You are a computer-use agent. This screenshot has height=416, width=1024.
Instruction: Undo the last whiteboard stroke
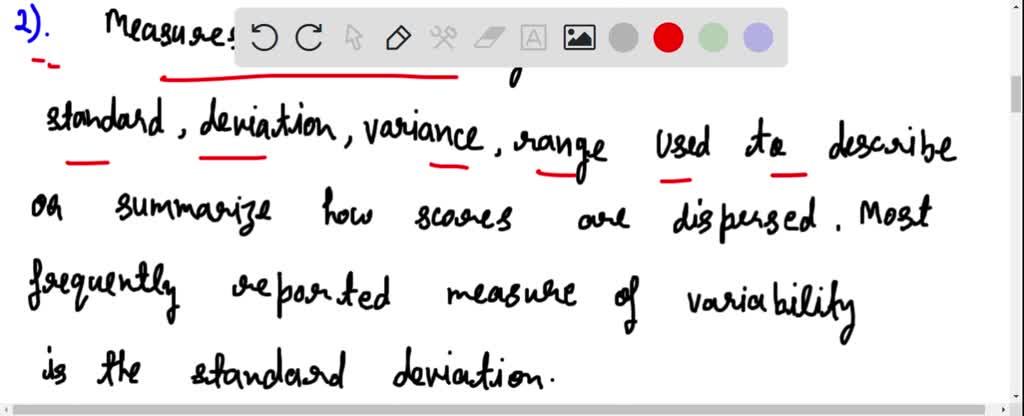tap(264, 38)
